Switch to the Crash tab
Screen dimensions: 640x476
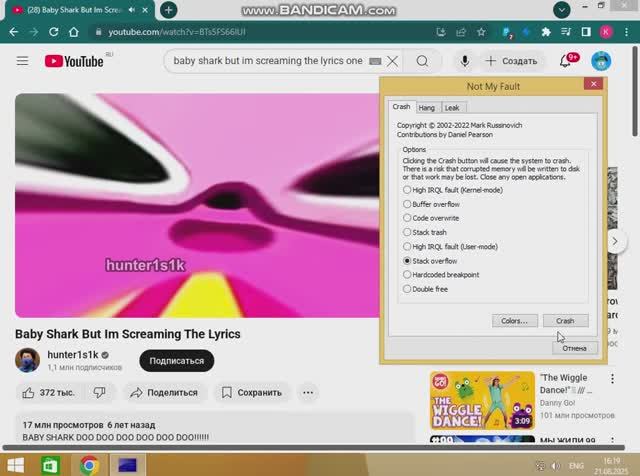click(401, 107)
